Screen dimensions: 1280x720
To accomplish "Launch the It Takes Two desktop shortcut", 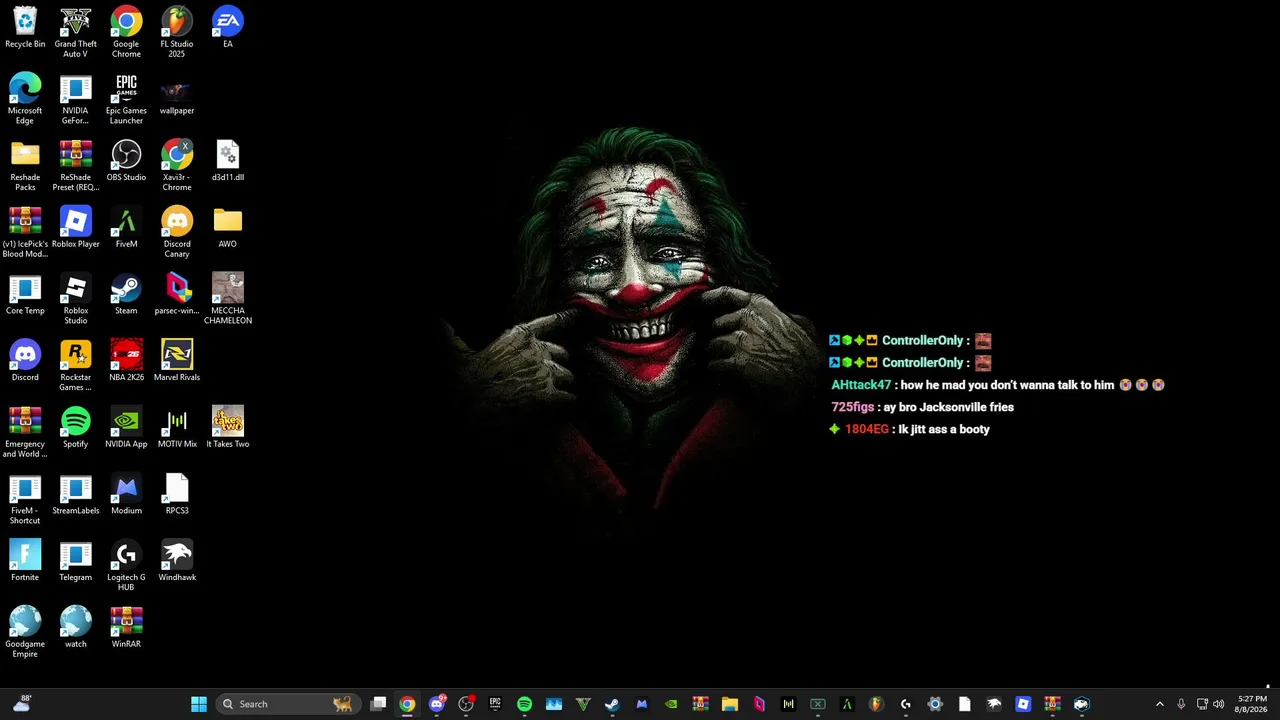I will [x=228, y=429].
